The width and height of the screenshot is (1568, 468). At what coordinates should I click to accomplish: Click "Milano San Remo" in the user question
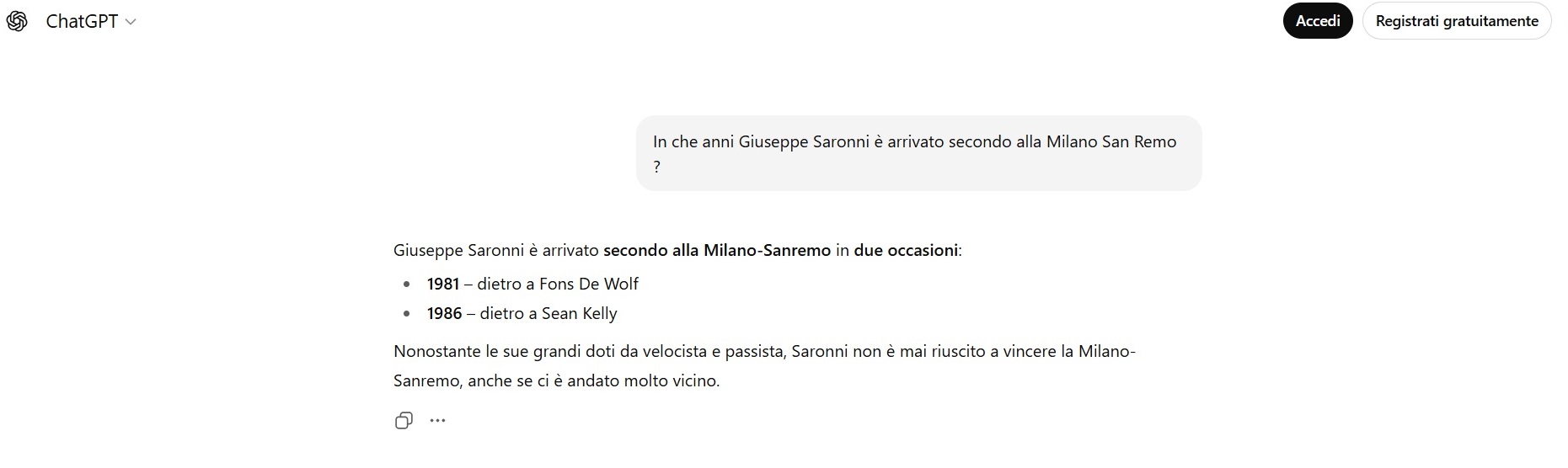(x=1110, y=141)
